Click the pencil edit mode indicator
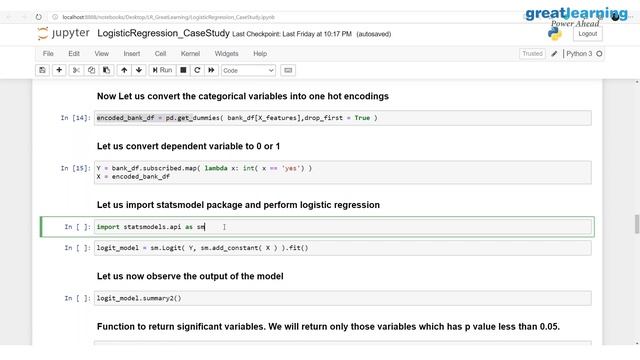 (x=554, y=54)
